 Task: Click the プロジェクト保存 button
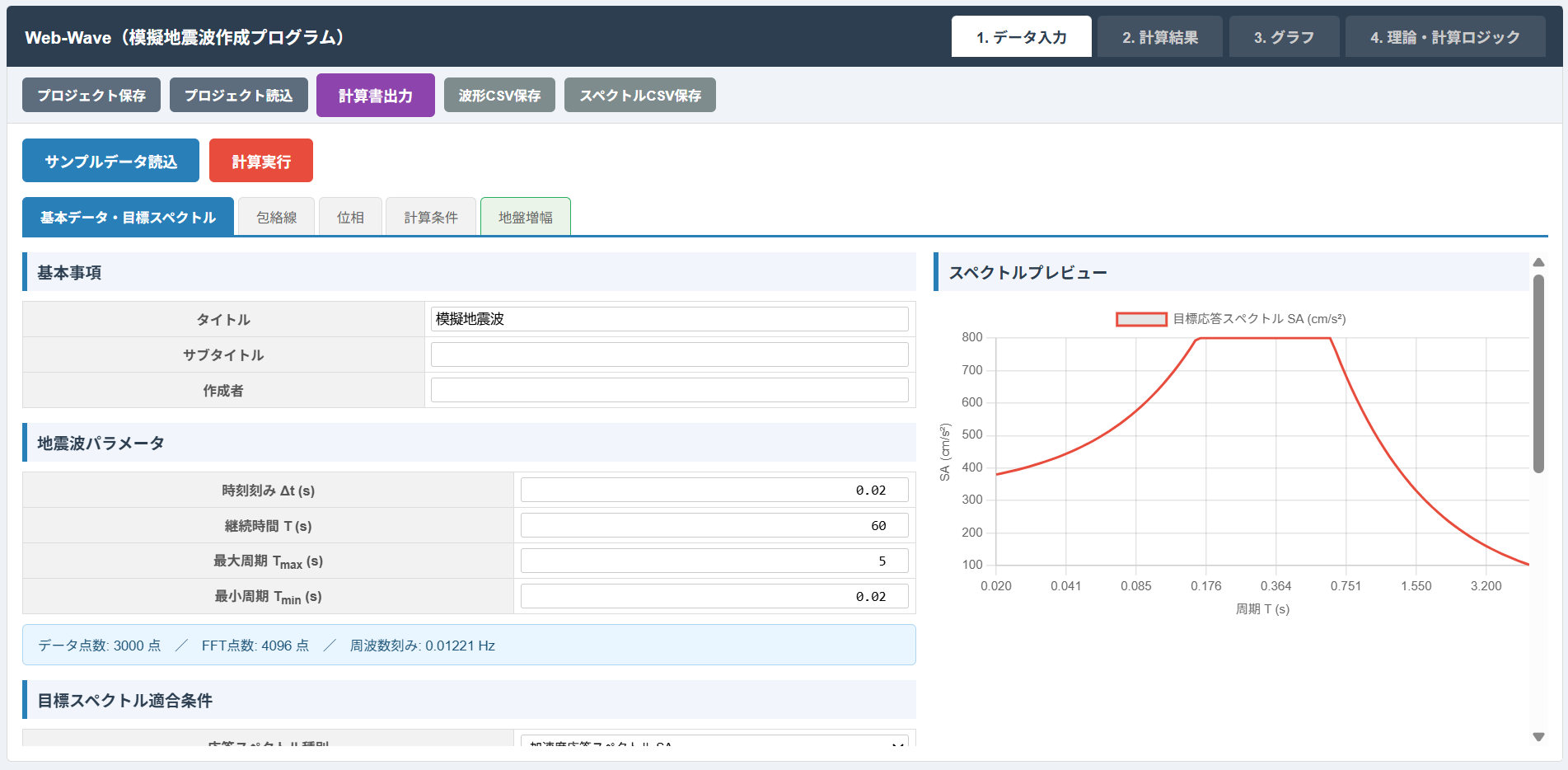91,96
